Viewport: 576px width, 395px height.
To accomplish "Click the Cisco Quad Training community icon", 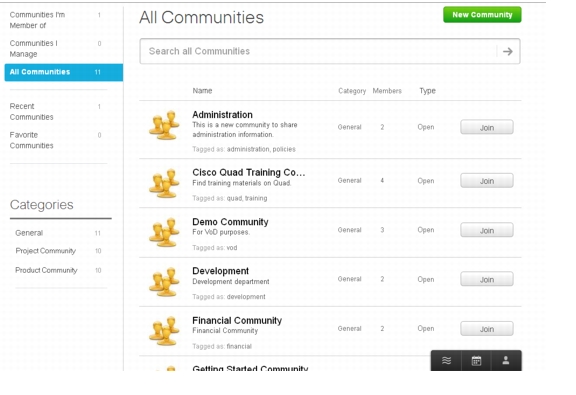I will point(164,183).
